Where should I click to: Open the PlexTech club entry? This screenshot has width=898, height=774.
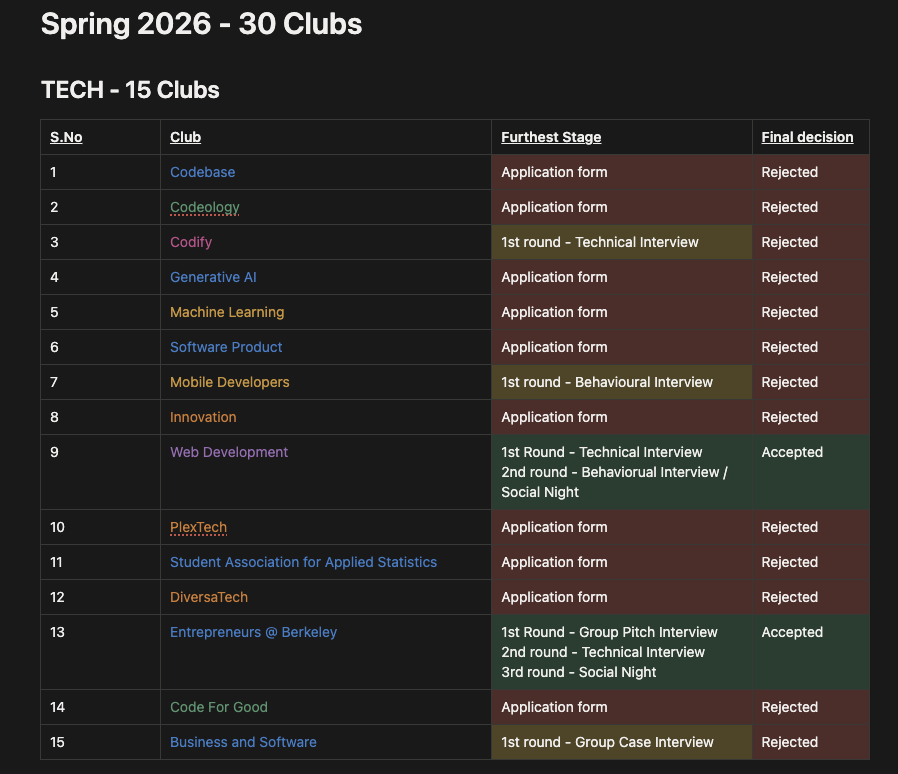point(198,527)
